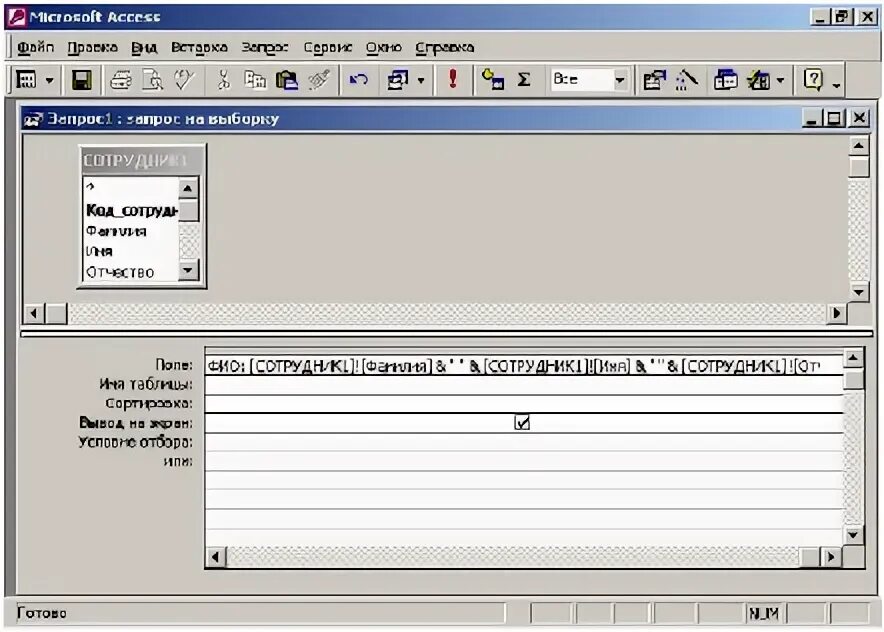The height and width of the screenshot is (632, 884).
Task: Click the View mode toolbar icon
Action: click(26, 80)
